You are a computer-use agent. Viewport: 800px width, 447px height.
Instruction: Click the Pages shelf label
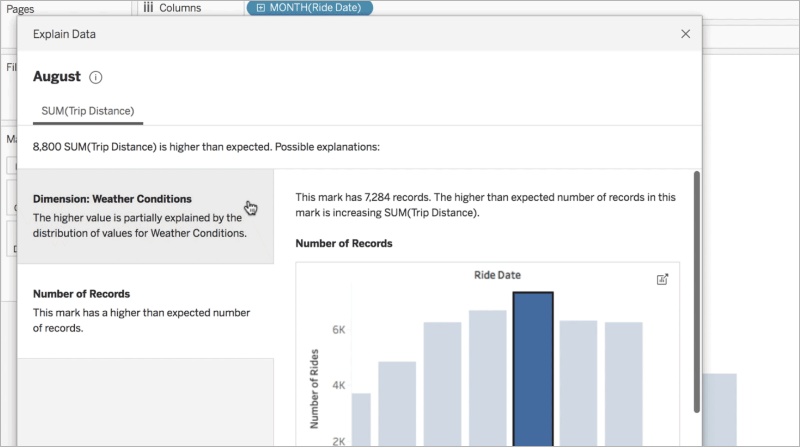coord(20,9)
